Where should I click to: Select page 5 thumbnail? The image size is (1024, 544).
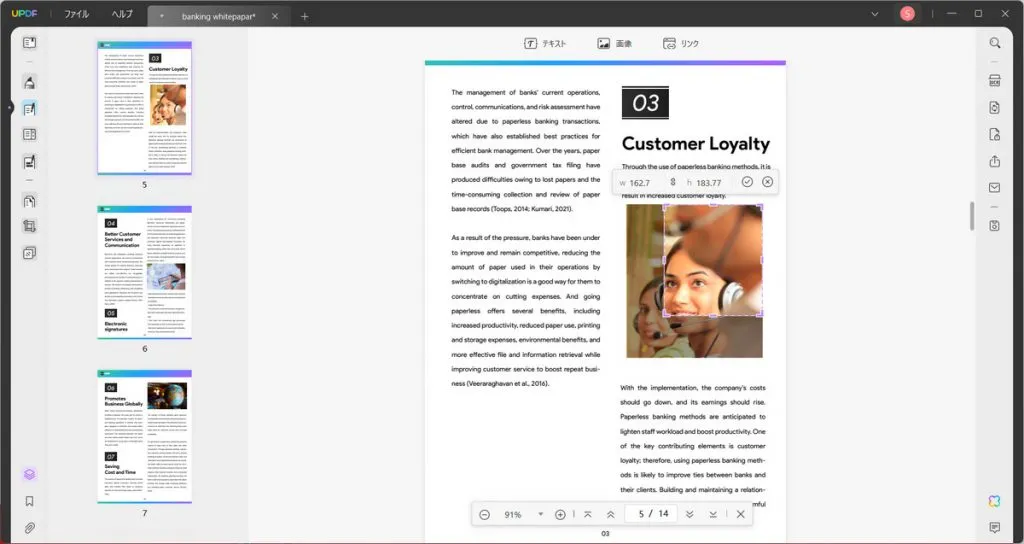(144, 108)
